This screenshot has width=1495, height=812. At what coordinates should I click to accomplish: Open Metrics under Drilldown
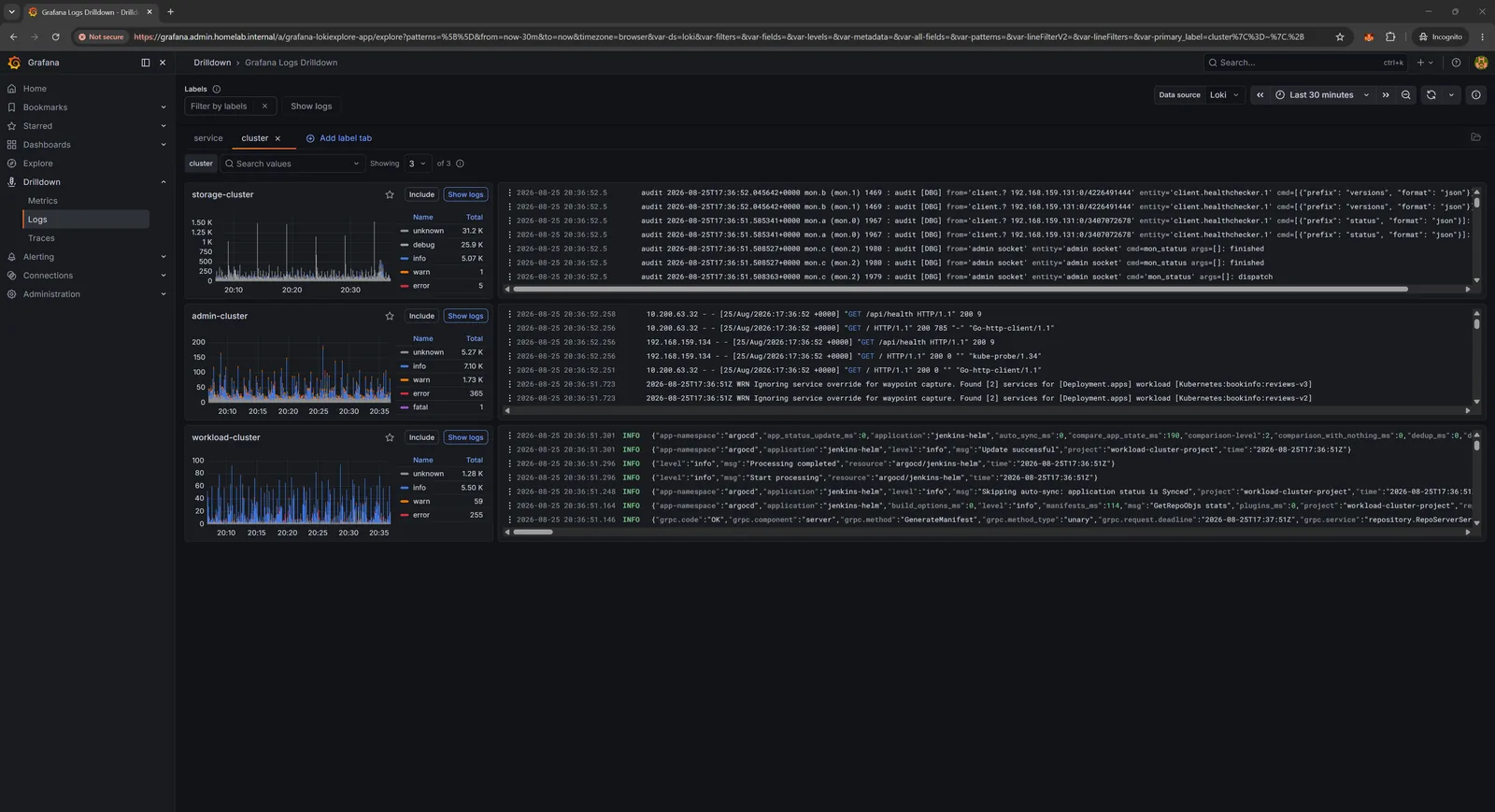pyautogui.click(x=42, y=201)
